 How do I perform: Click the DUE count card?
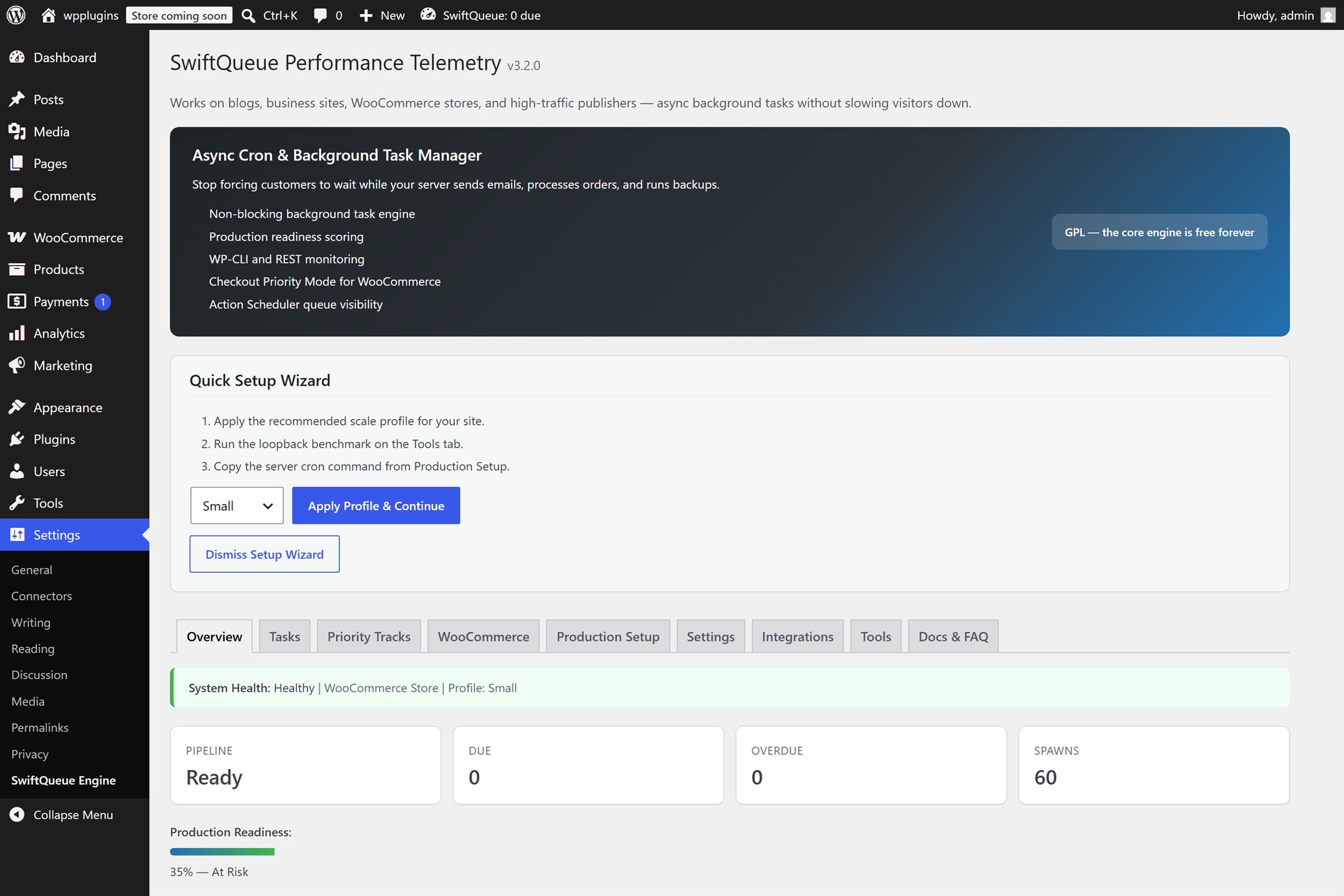click(588, 765)
